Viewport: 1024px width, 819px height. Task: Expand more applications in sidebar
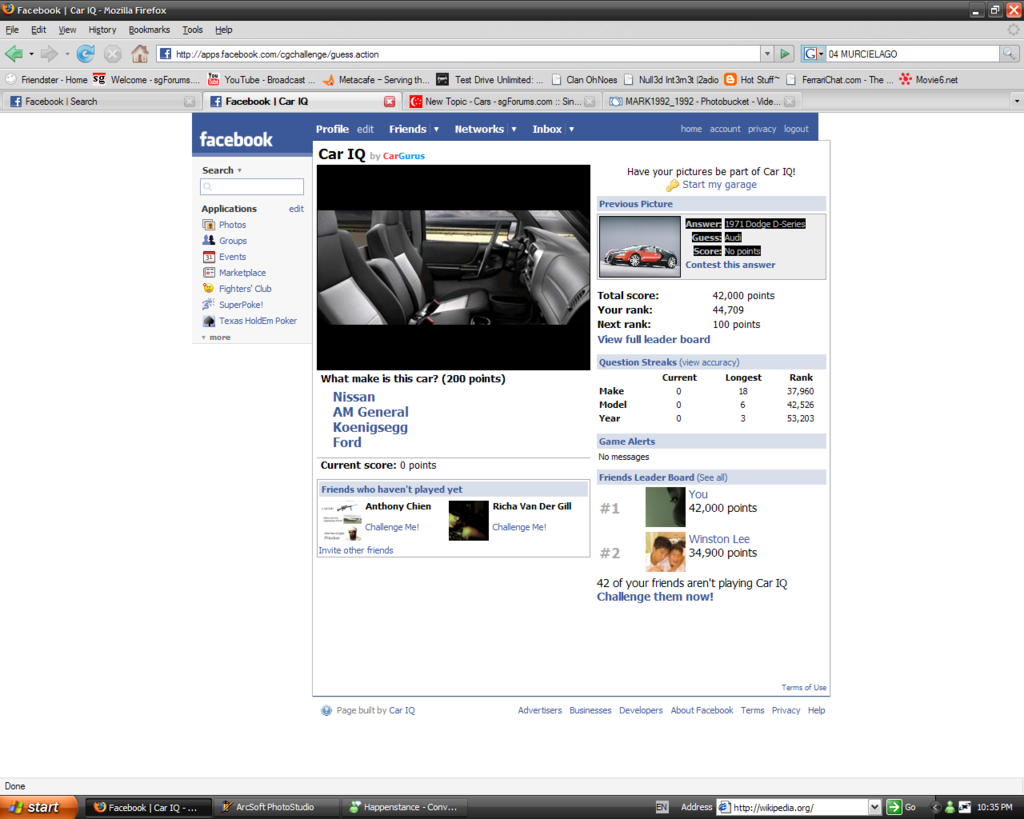tap(216, 338)
